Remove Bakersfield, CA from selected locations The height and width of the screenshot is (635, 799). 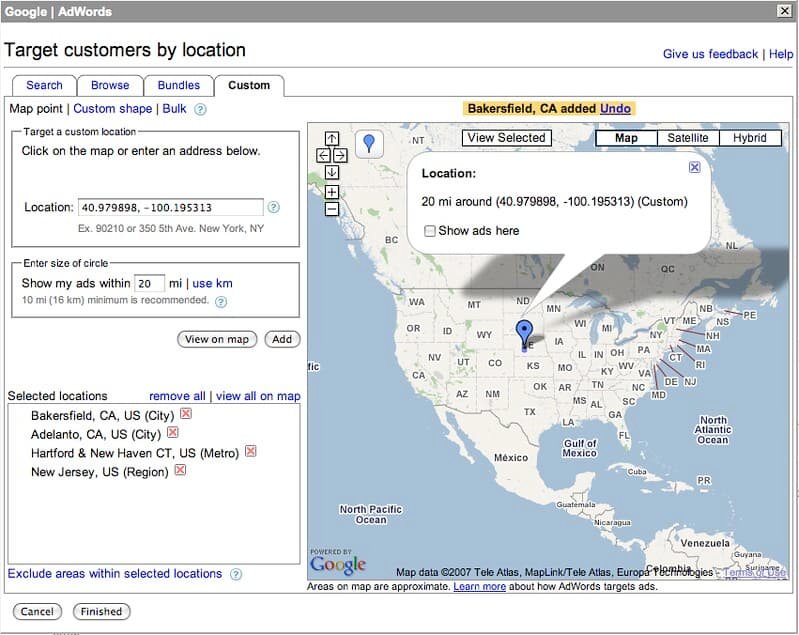point(186,414)
